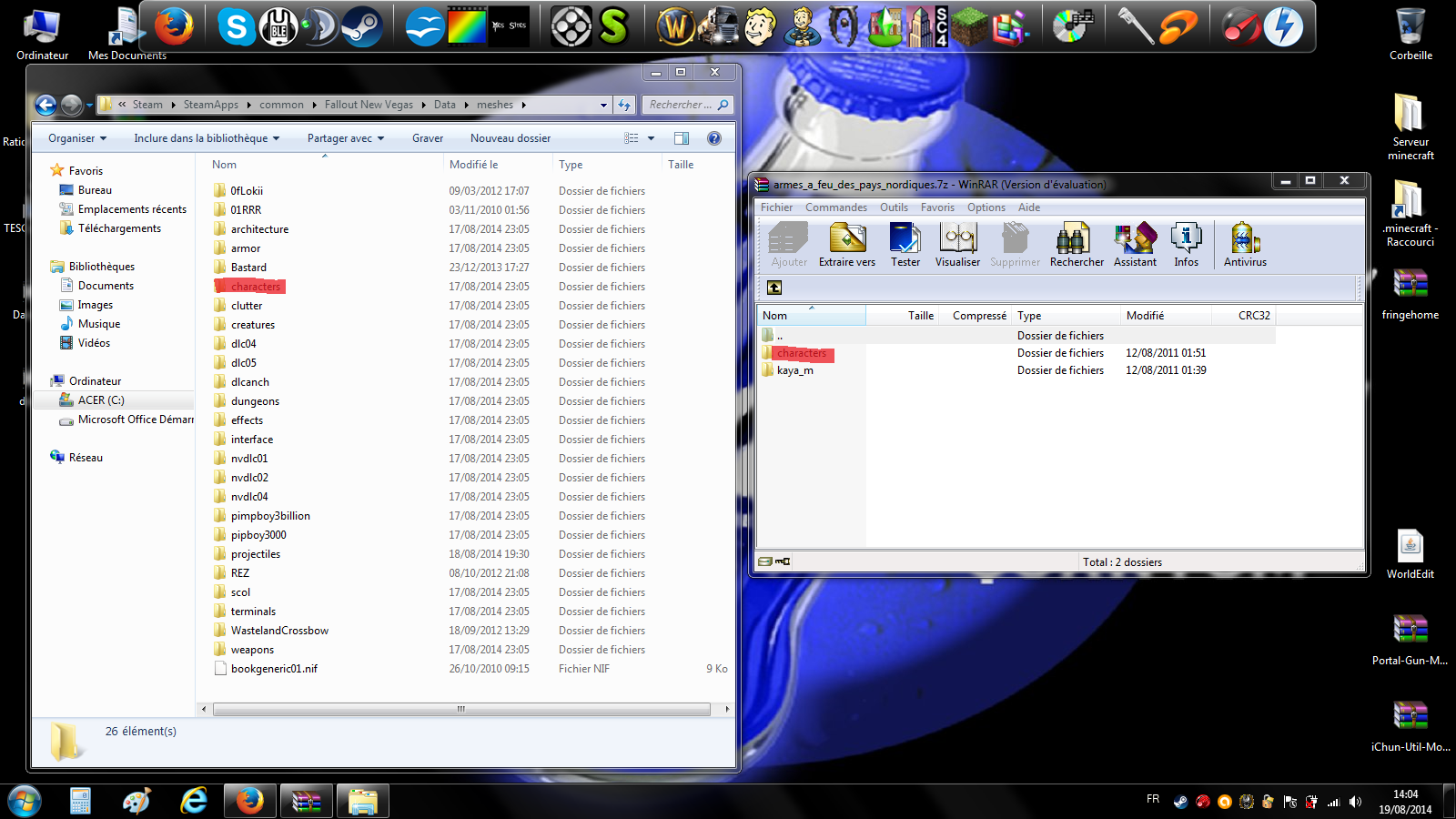Click Explorer Rechercher search field
This screenshot has height=819, width=1456.
(687, 105)
